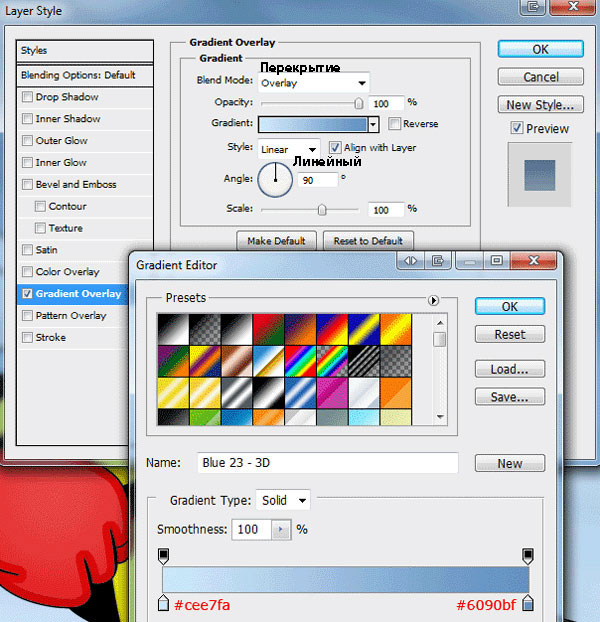Open the Gradient Type Solid dropdown
The image size is (600, 622).
click(x=283, y=500)
